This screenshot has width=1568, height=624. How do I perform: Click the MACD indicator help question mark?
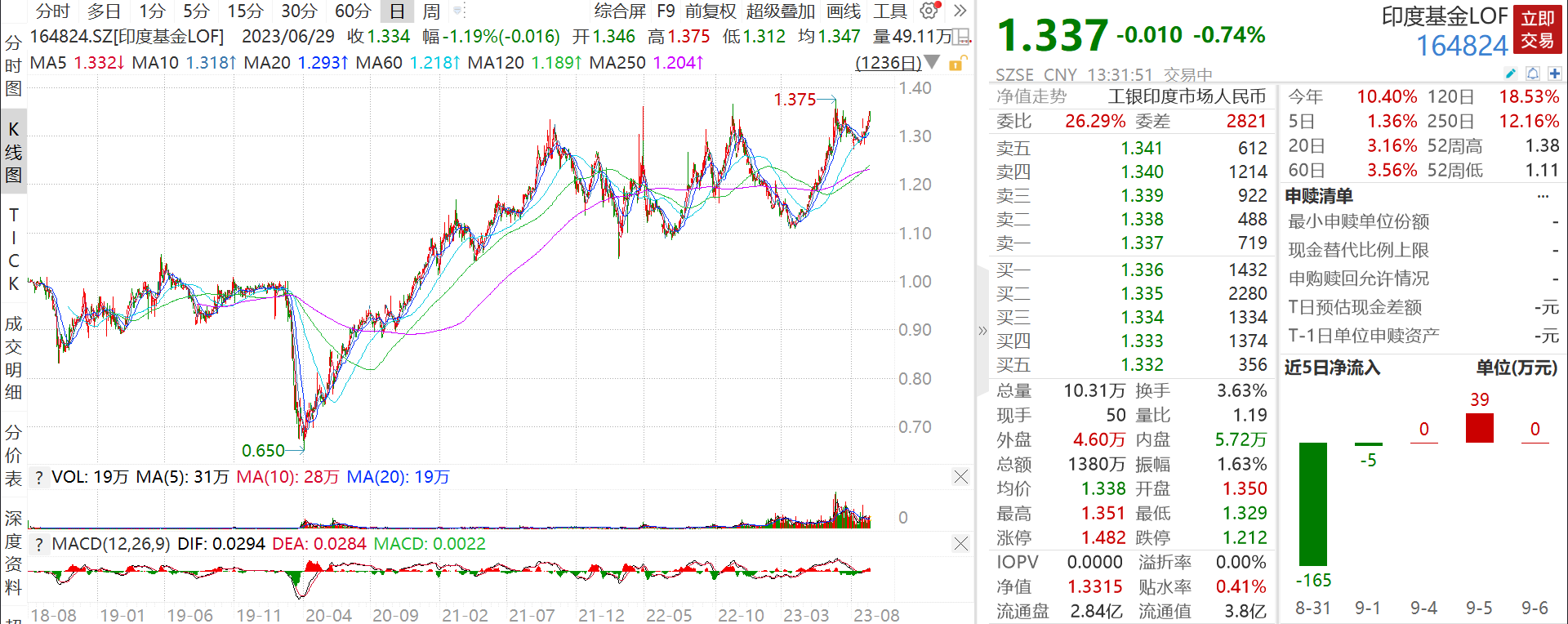(38, 545)
